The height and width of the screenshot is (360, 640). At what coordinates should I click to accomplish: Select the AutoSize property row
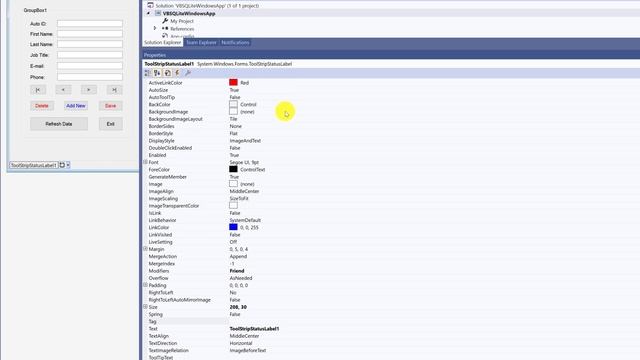click(391, 90)
